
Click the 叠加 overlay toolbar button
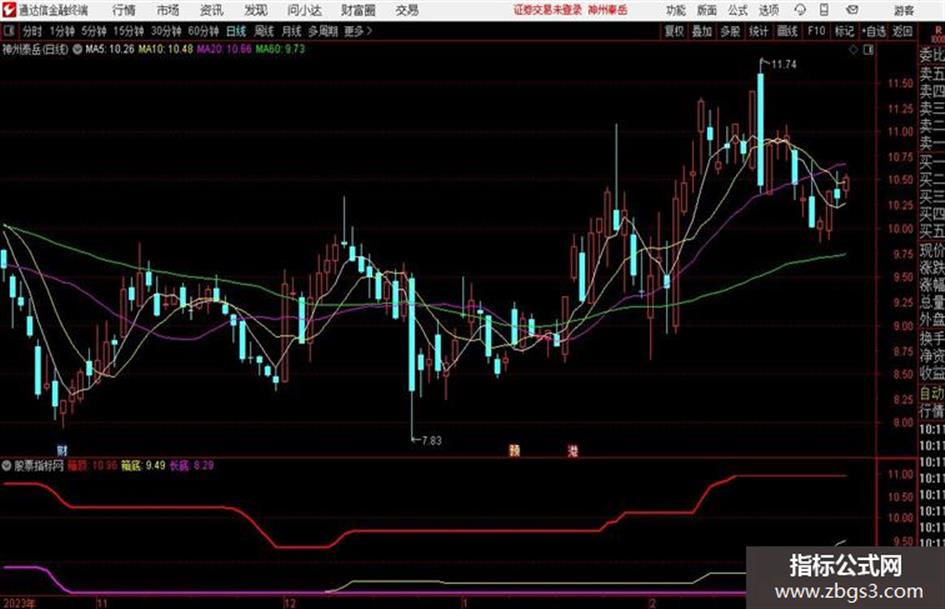tap(702, 31)
